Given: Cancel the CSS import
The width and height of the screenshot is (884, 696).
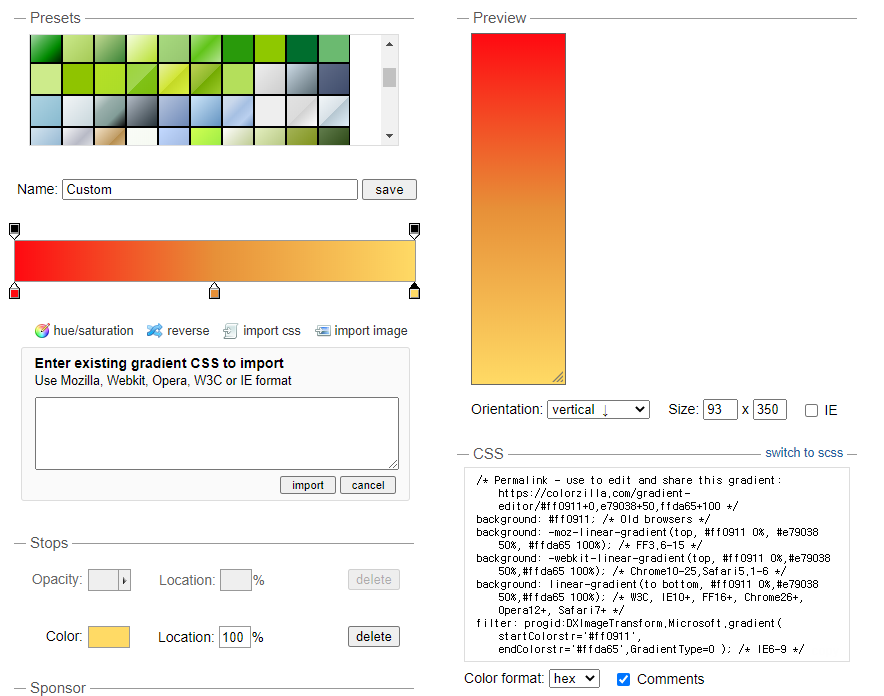Looking at the screenshot, I should click(x=368, y=485).
